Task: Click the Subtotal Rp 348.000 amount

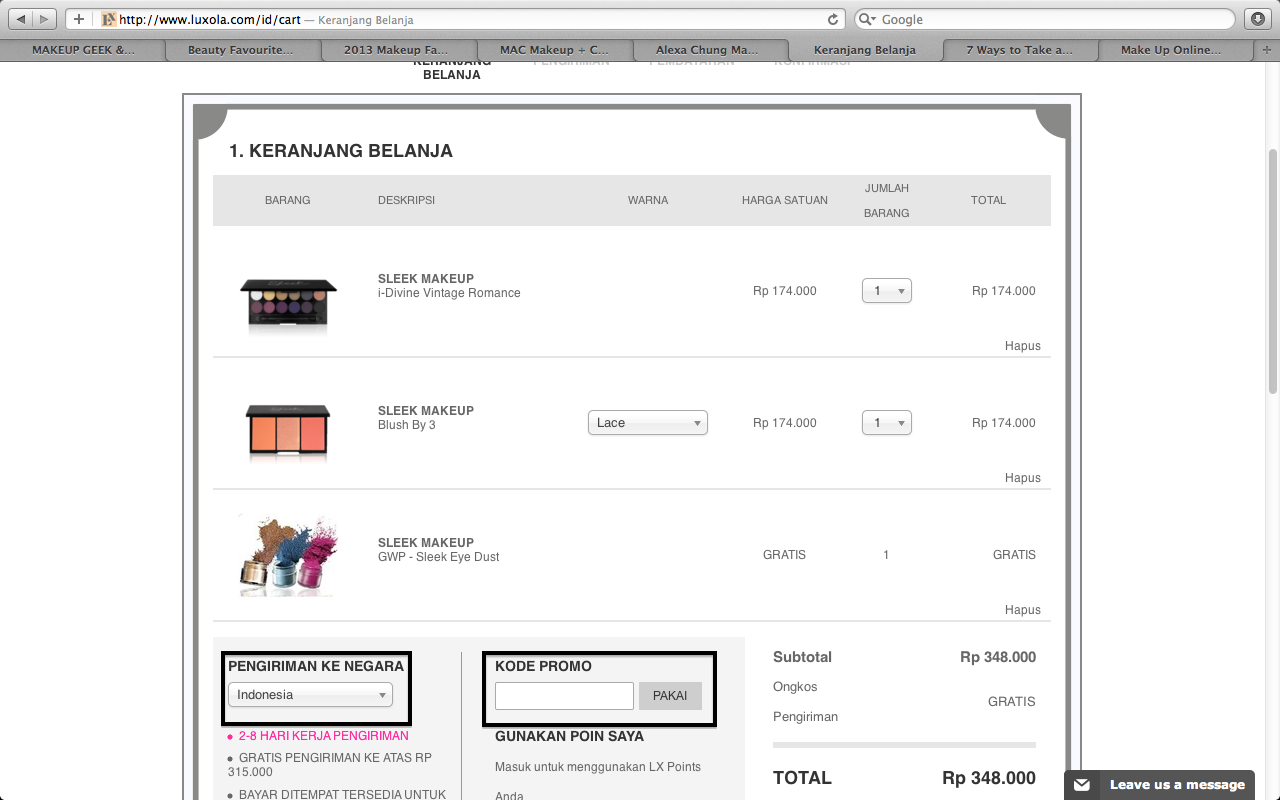Action: tap(998, 657)
